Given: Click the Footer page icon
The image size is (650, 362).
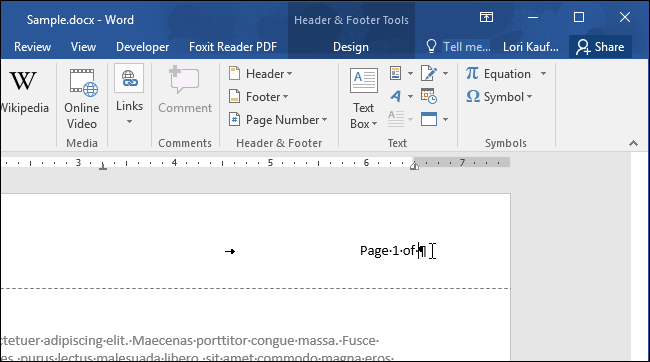Looking at the screenshot, I should pos(234,96).
